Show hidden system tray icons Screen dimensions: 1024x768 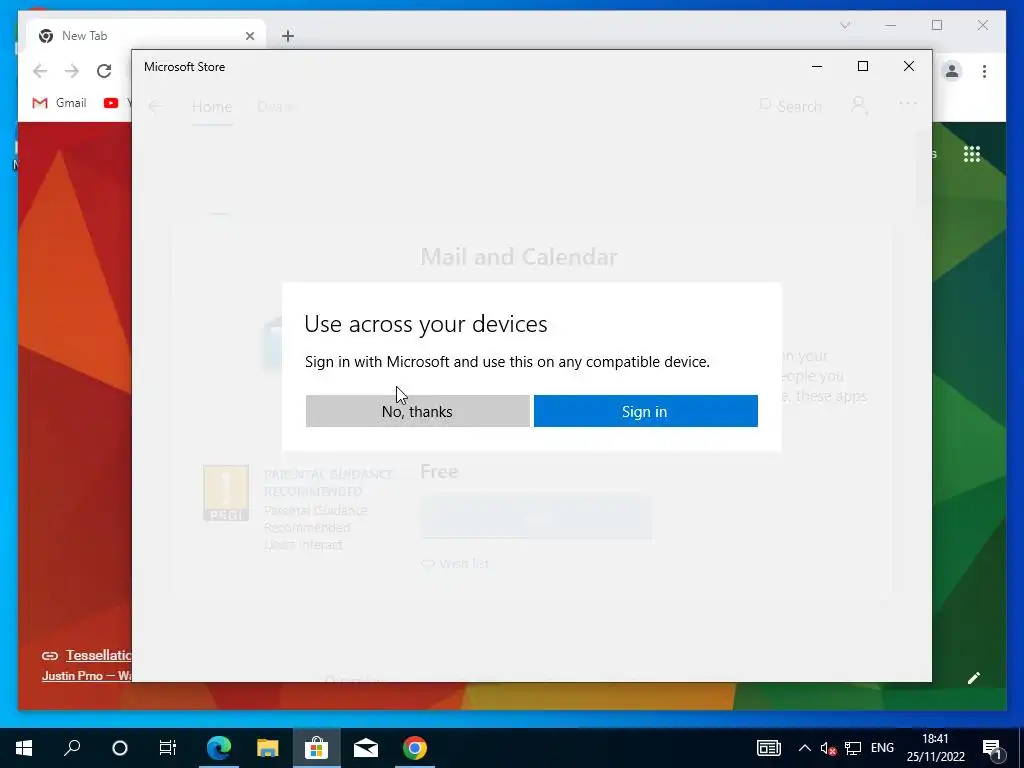point(805,748)
